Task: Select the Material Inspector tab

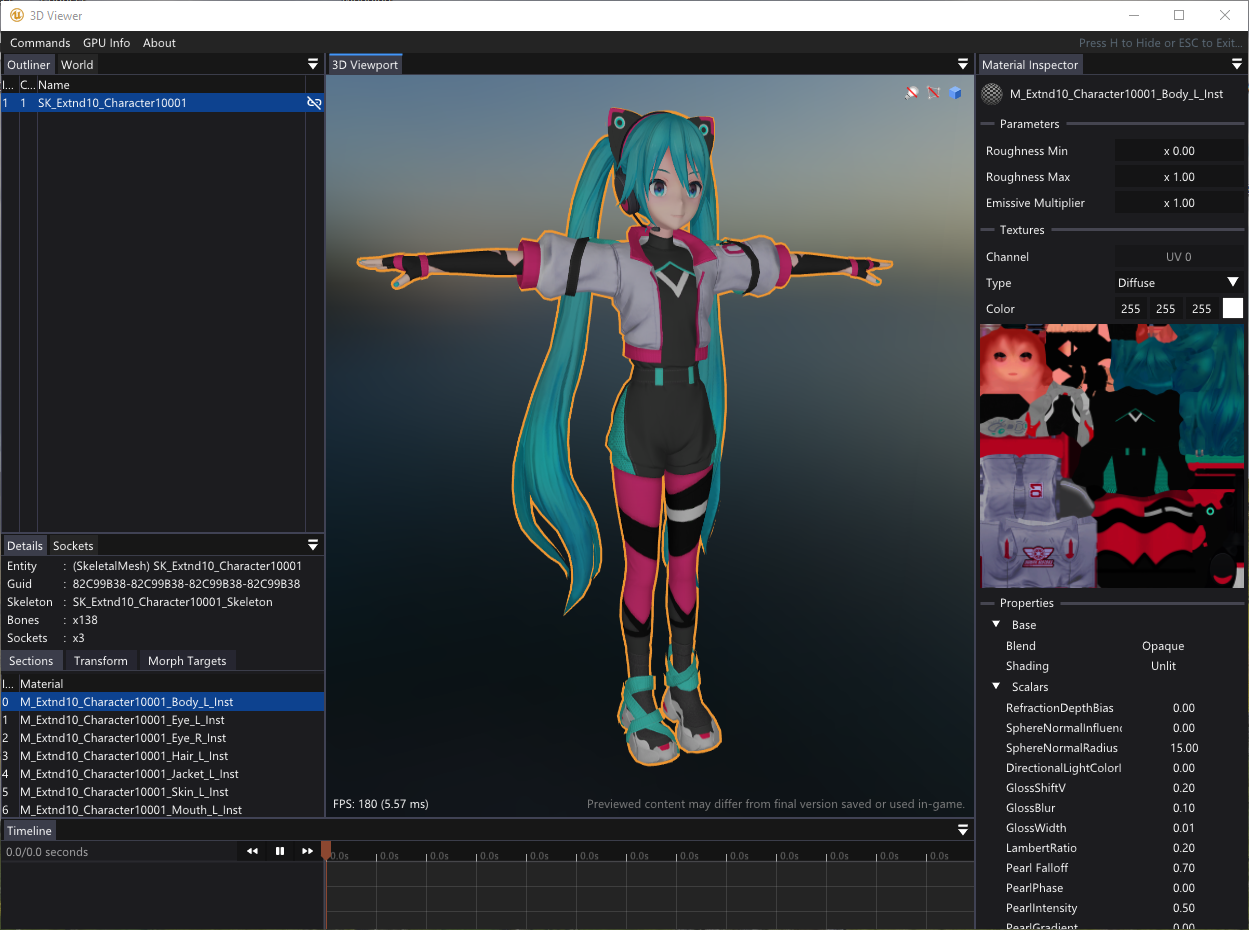Action: [x=1030, y=64]
